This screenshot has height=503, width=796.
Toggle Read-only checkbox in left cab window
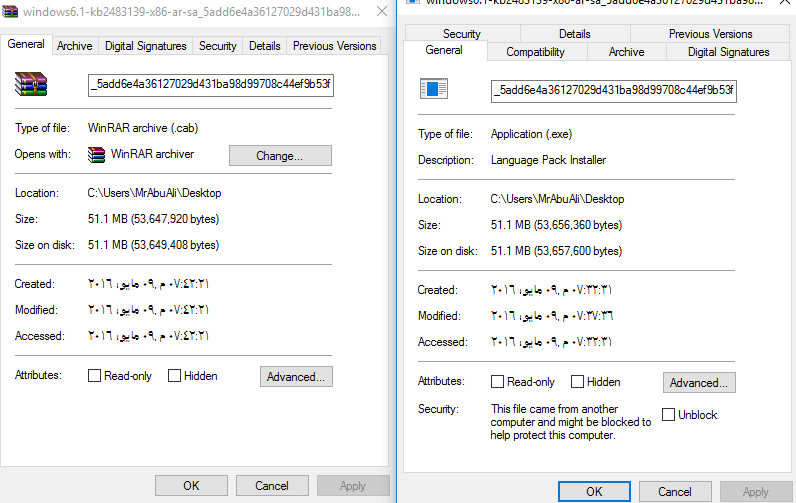pyautogui.click(x=94, y=376)
